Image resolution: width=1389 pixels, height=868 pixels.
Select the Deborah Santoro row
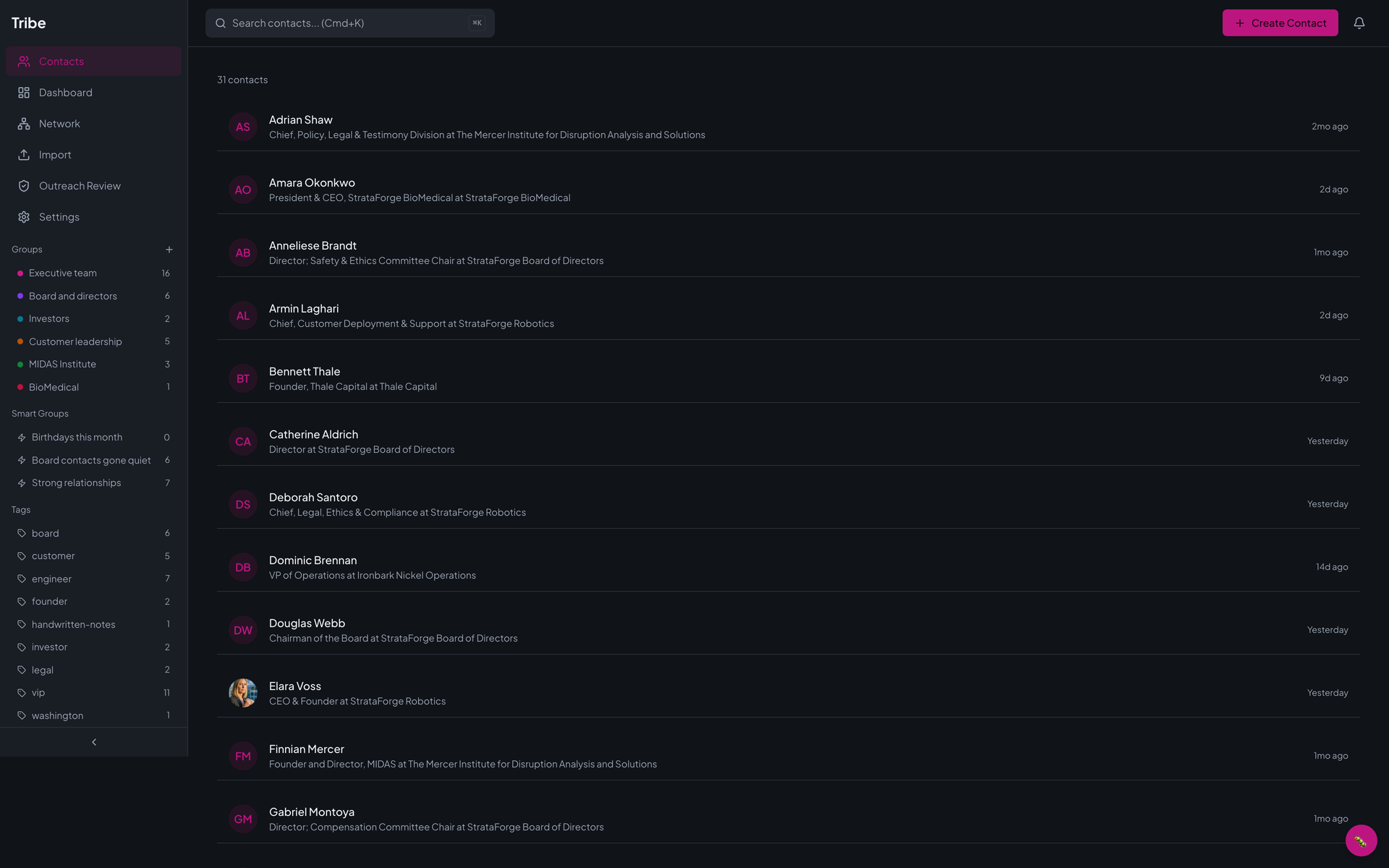(789, 504)
